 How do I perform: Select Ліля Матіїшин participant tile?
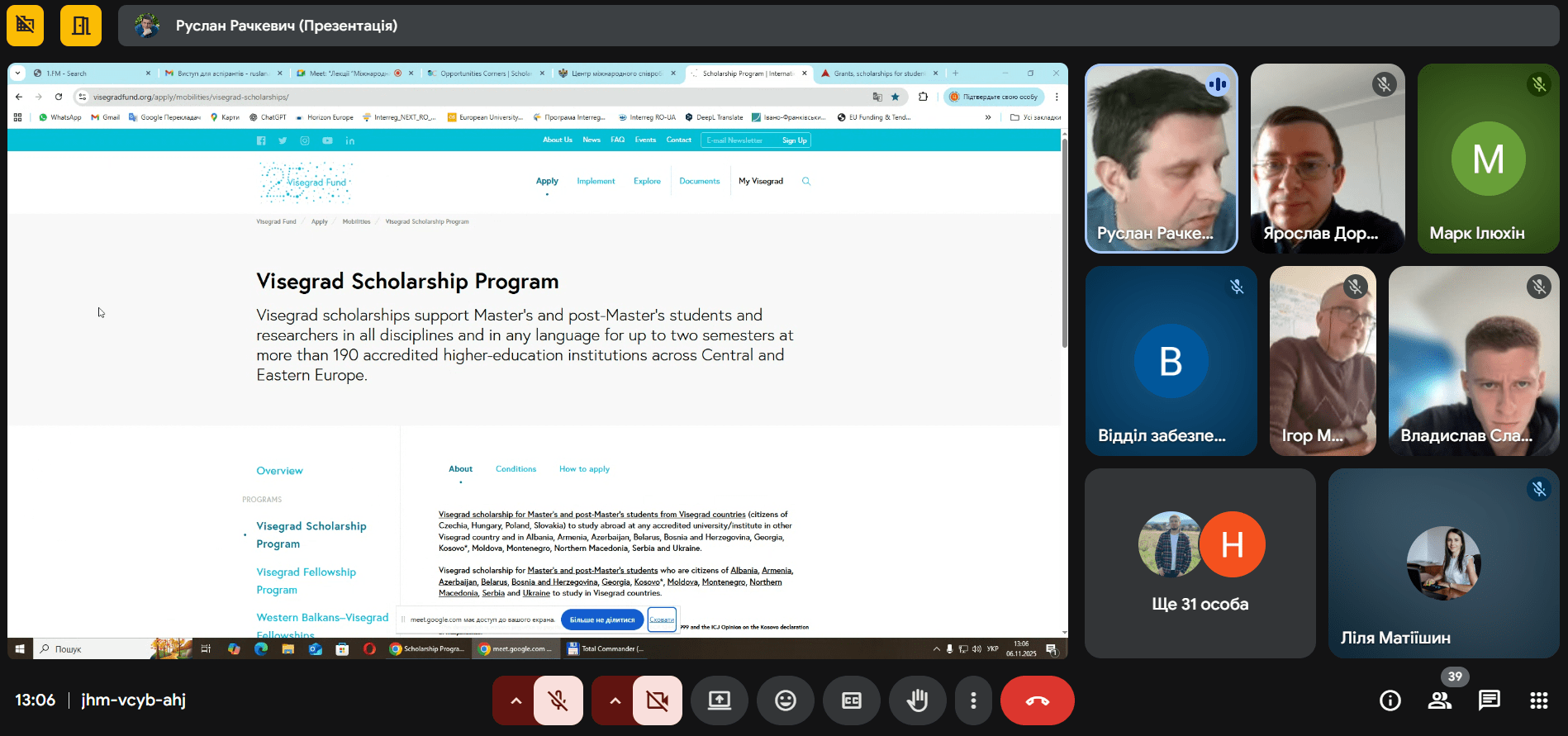pos(1443,563)
